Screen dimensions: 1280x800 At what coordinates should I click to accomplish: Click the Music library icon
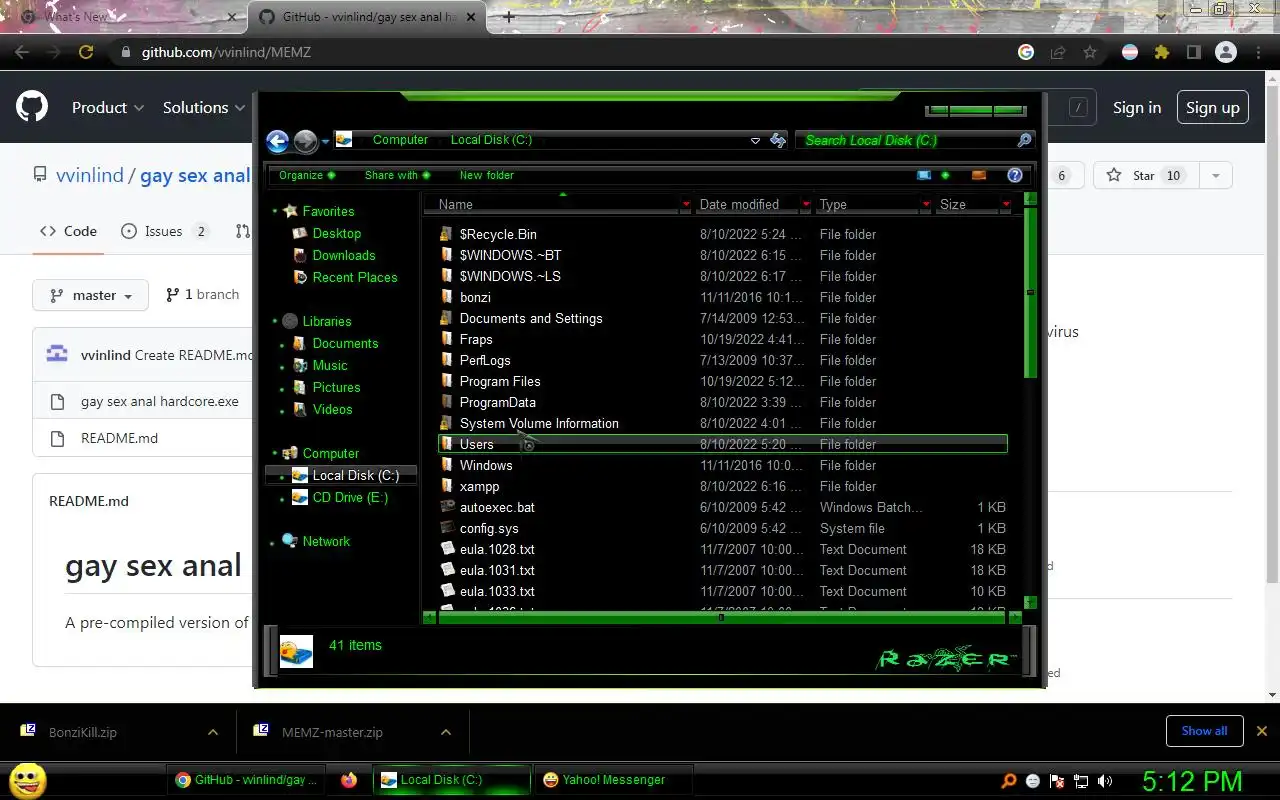301,365
